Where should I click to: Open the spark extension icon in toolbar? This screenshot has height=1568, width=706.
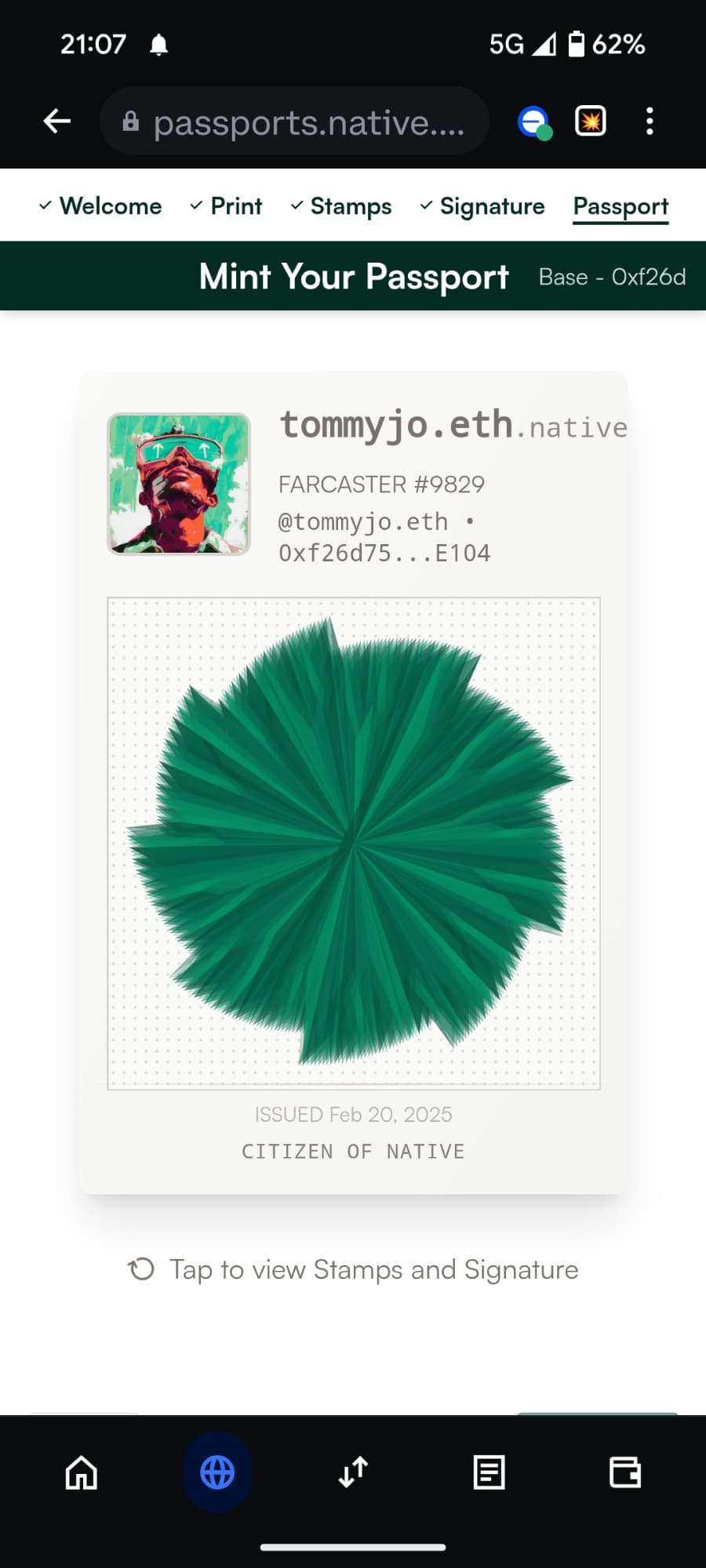pos(591,121)
